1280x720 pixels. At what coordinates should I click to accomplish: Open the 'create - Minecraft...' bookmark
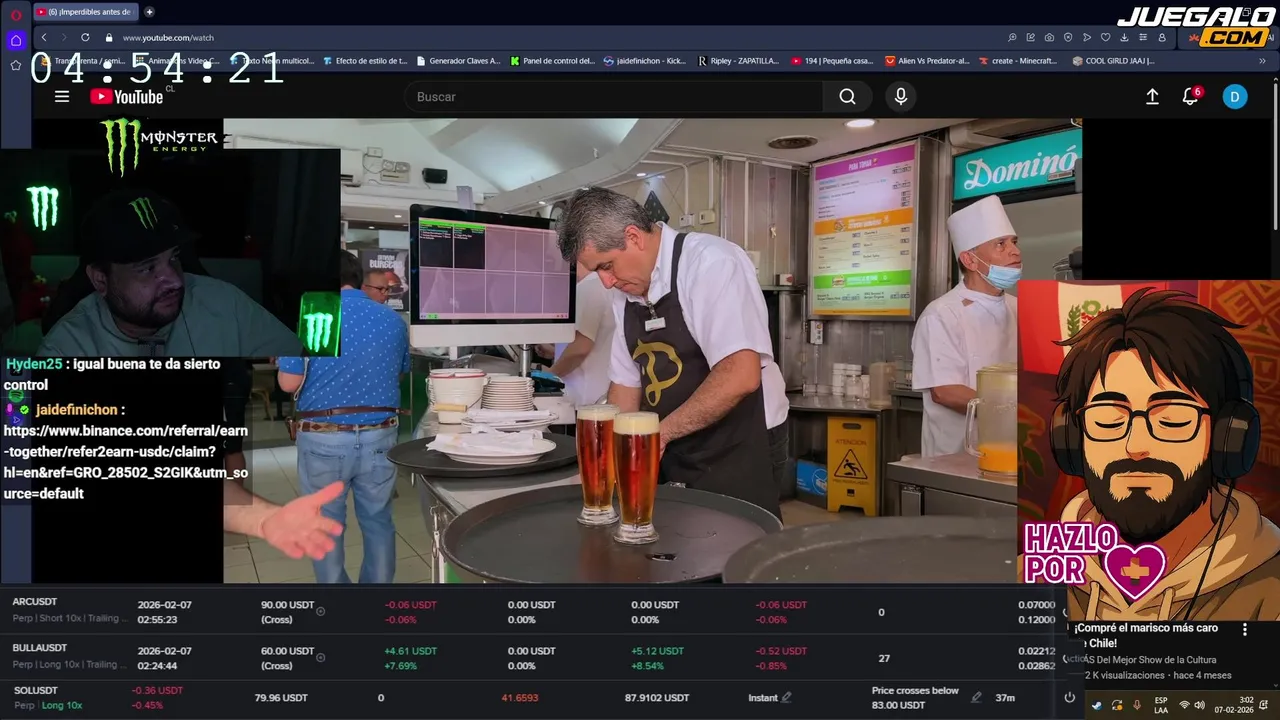pos(1017,60)
